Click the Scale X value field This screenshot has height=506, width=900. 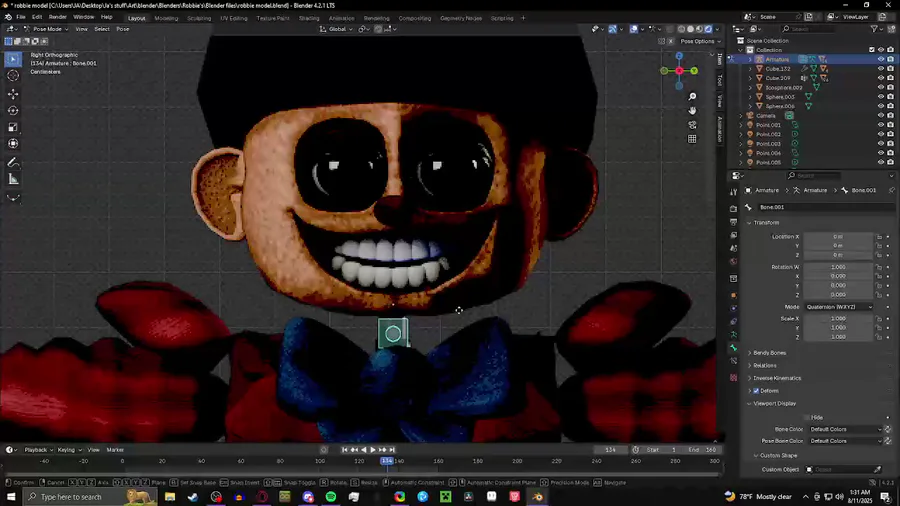[838, 318]
